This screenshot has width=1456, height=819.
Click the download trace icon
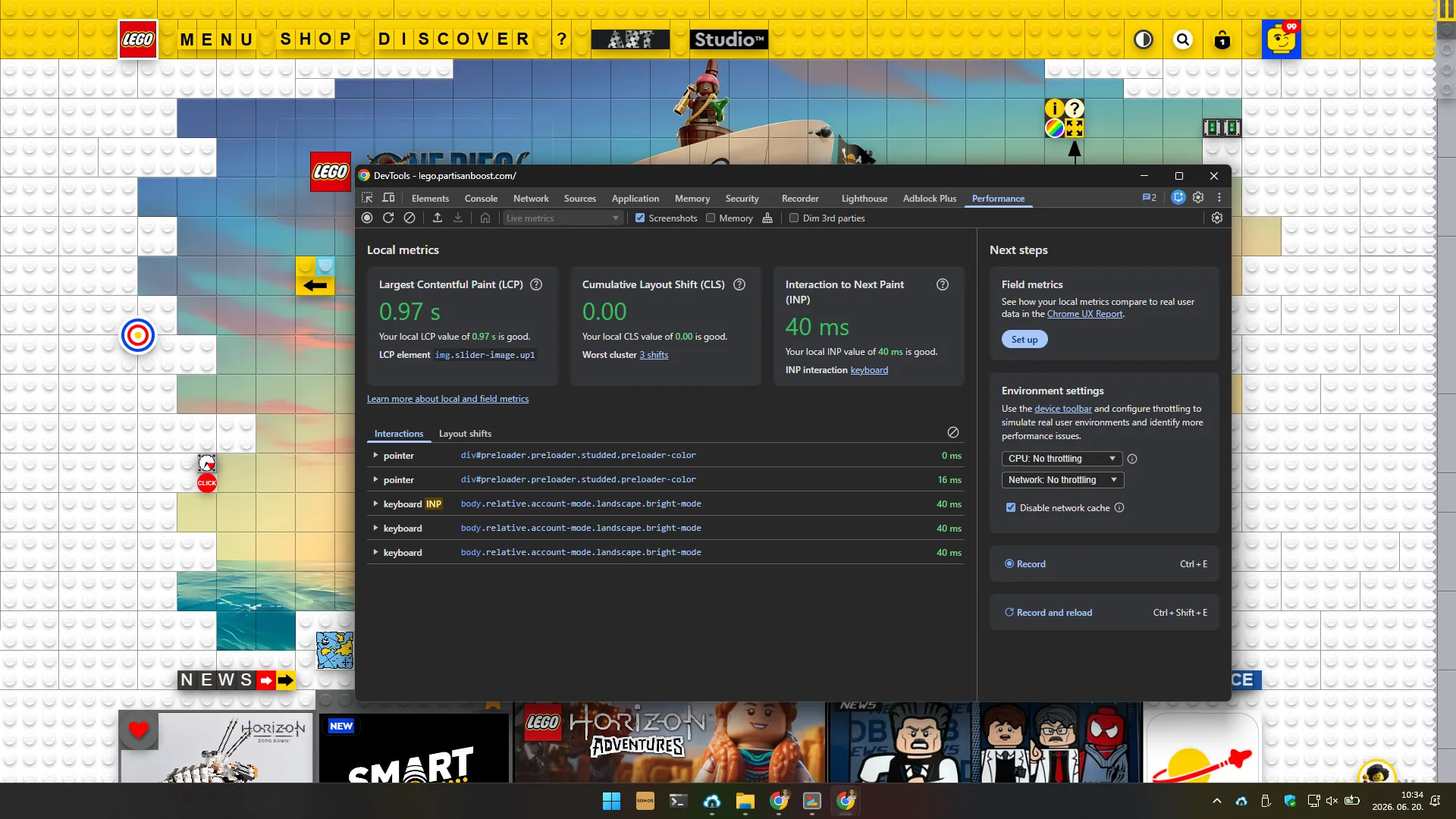458,218
